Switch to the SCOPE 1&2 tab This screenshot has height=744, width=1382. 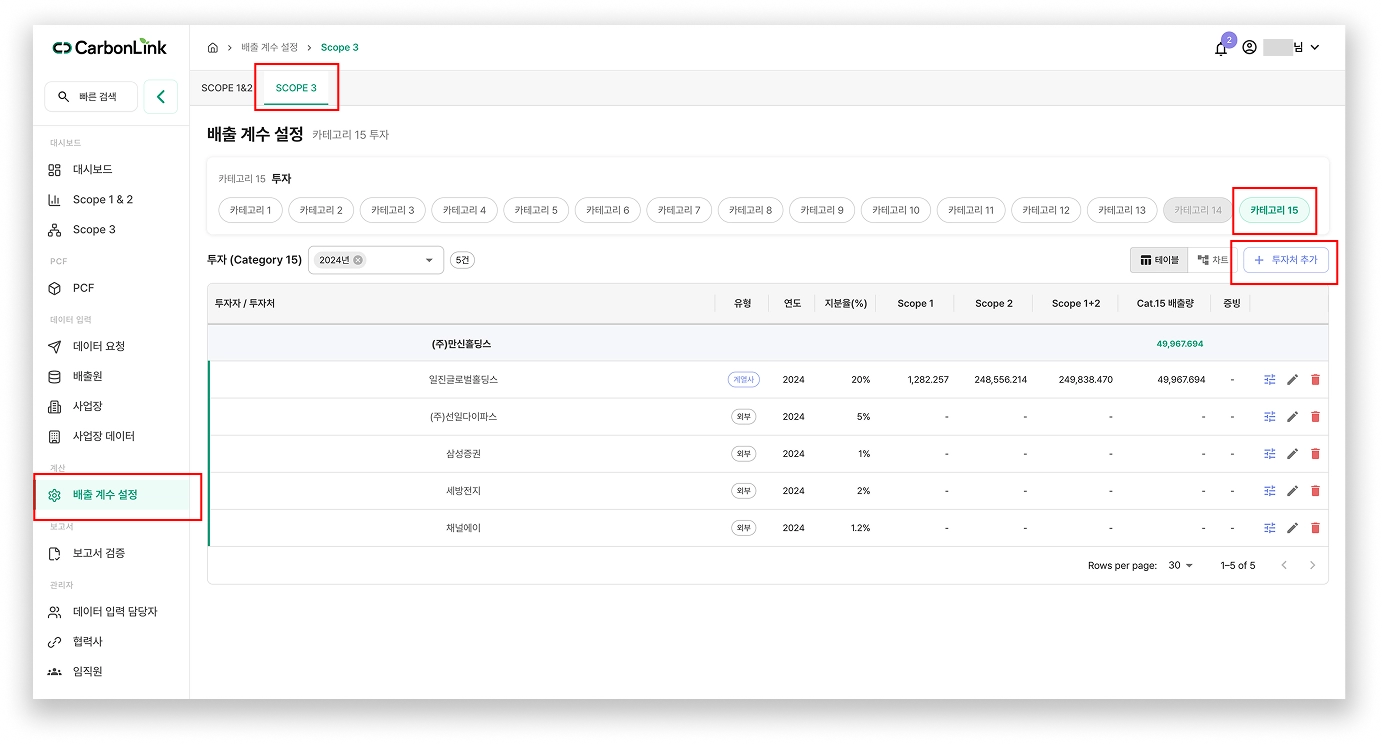point(227,88)
